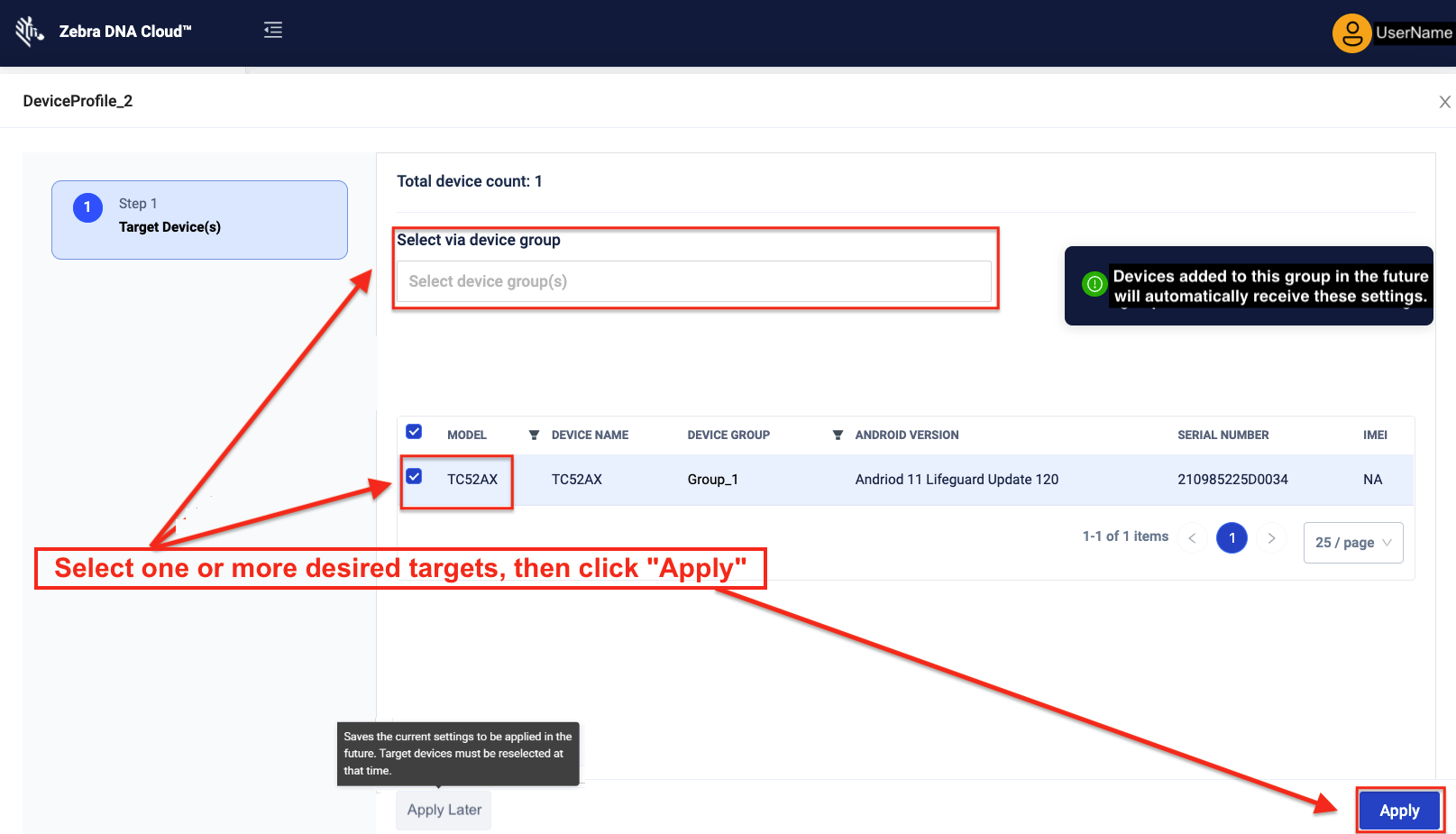
Task: Click the Model column filter icon
Action: pos(534,435)
